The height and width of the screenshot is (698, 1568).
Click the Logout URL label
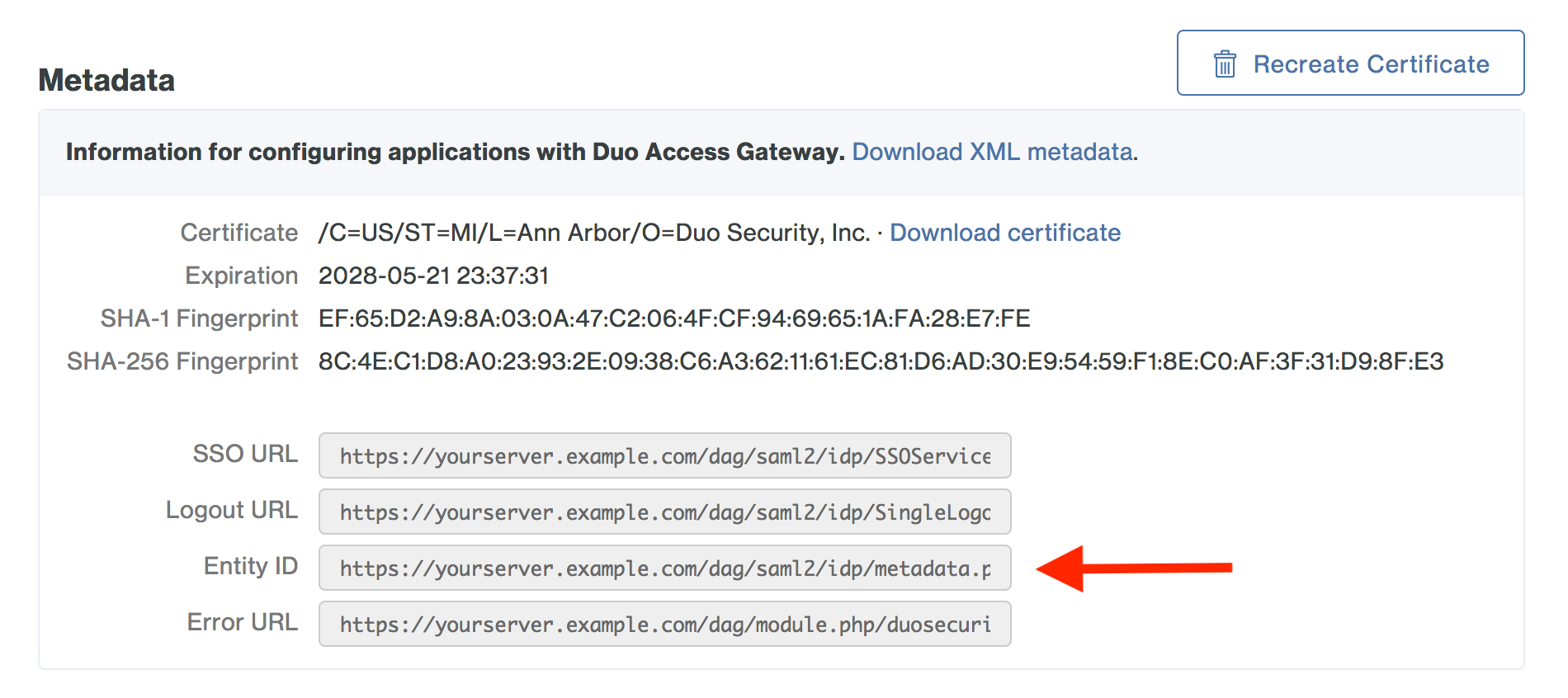coord(232,510)
